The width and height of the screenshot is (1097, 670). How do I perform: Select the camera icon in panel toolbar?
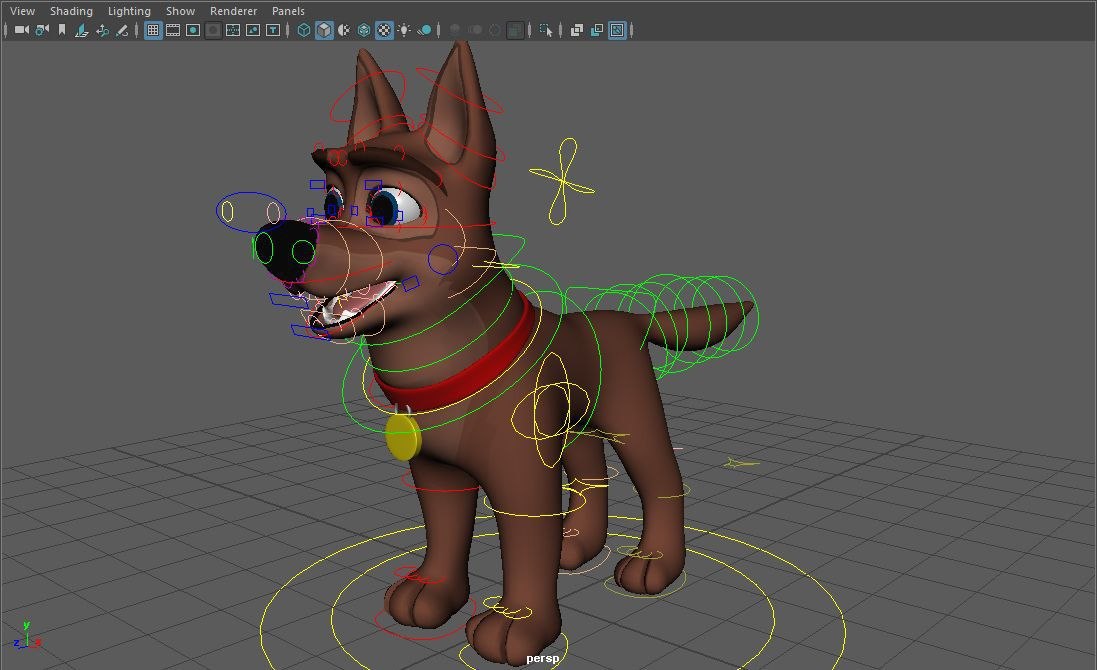[20, 30]
